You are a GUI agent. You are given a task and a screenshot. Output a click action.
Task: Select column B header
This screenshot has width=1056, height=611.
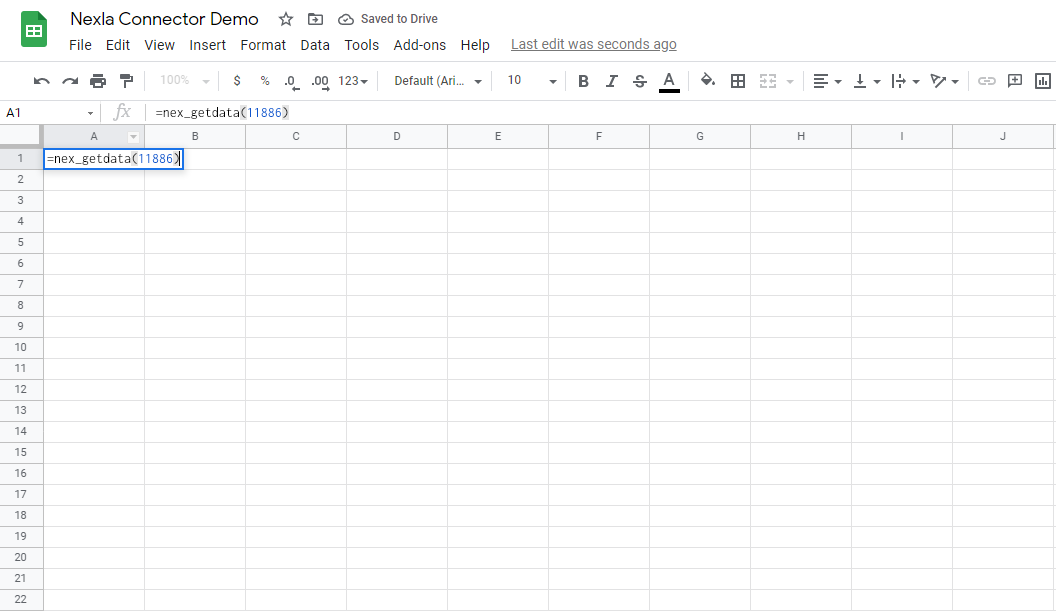(x=195, y=137)
